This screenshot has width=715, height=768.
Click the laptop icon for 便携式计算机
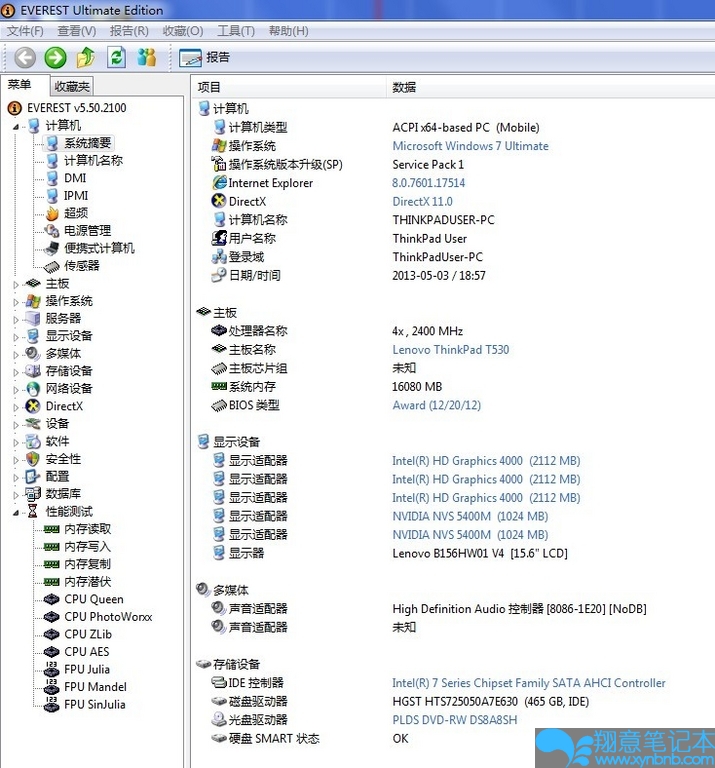[52, 248]
